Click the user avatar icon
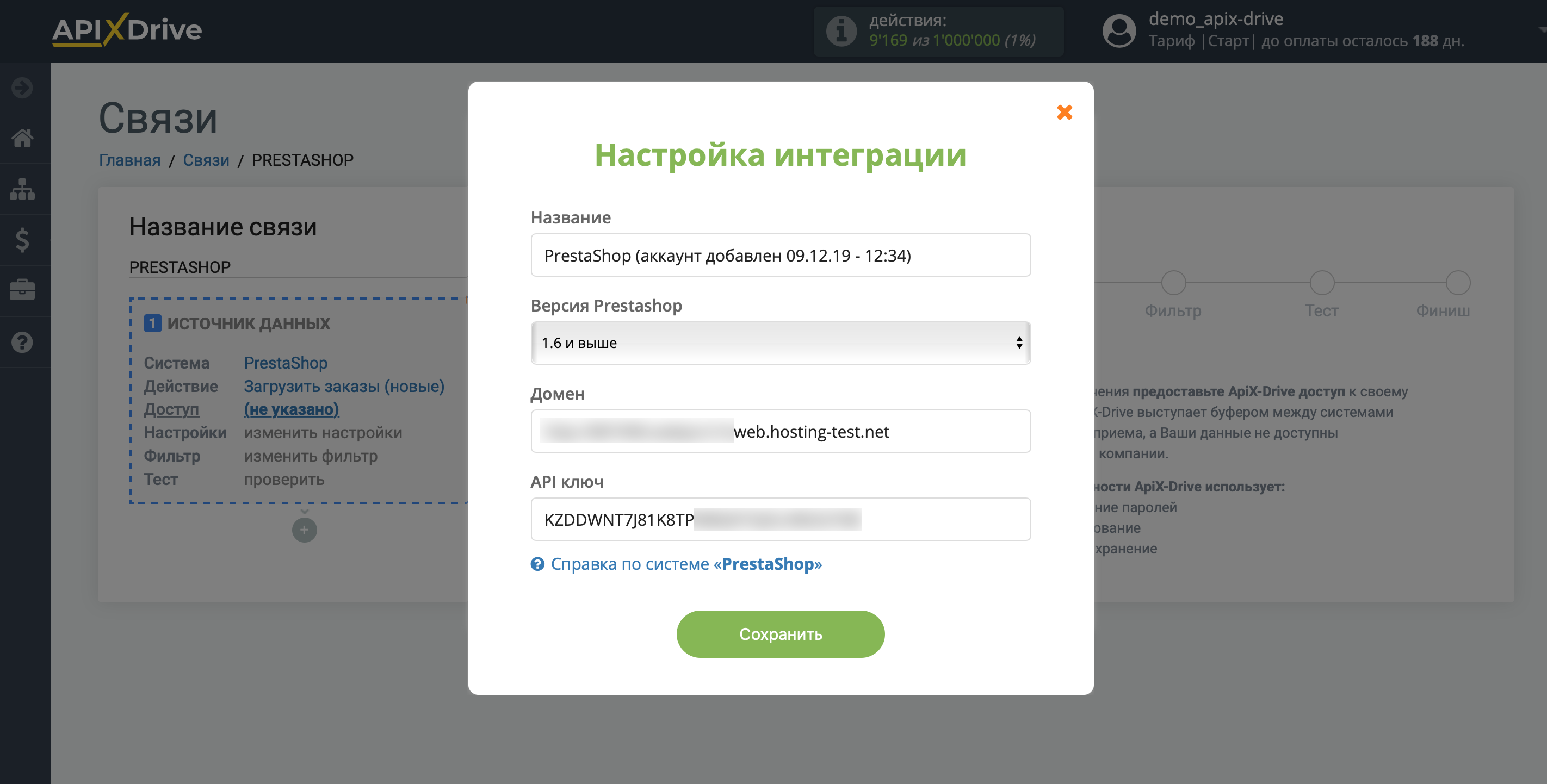 click(1119, 30)
